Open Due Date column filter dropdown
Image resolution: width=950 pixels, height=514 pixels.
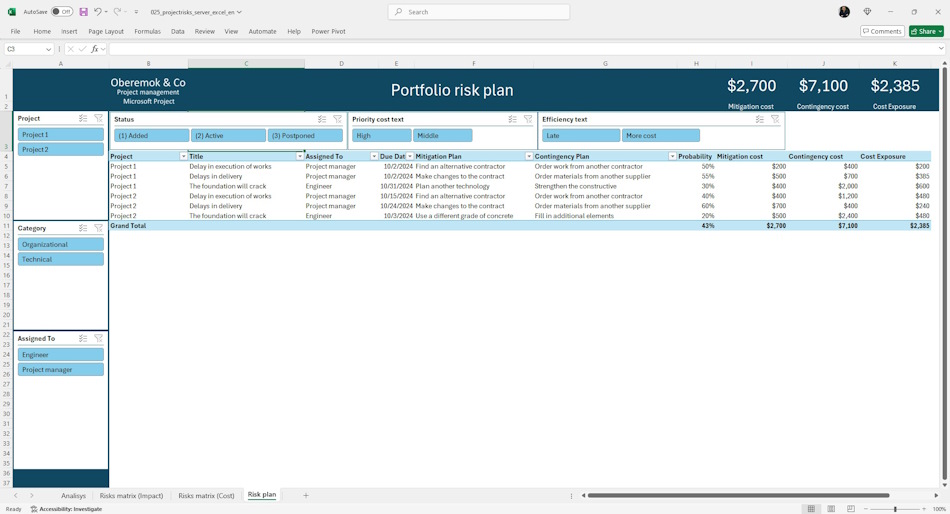point(410,156)
